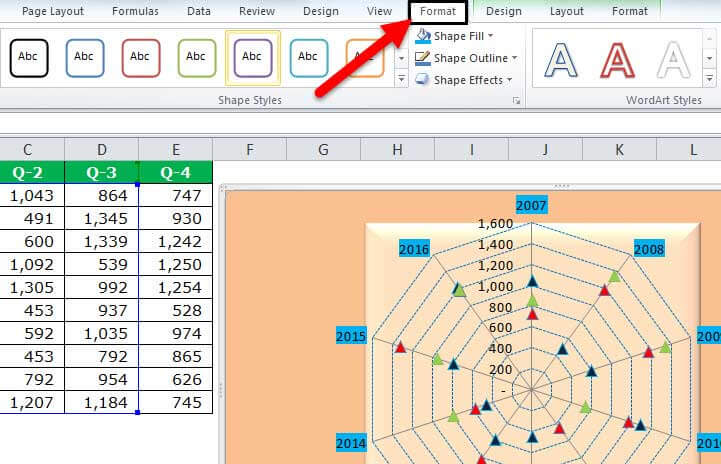This screenshot has height=464, width=721.
Task: Apply the faint white WordArt style
Action: click(673, 60)
